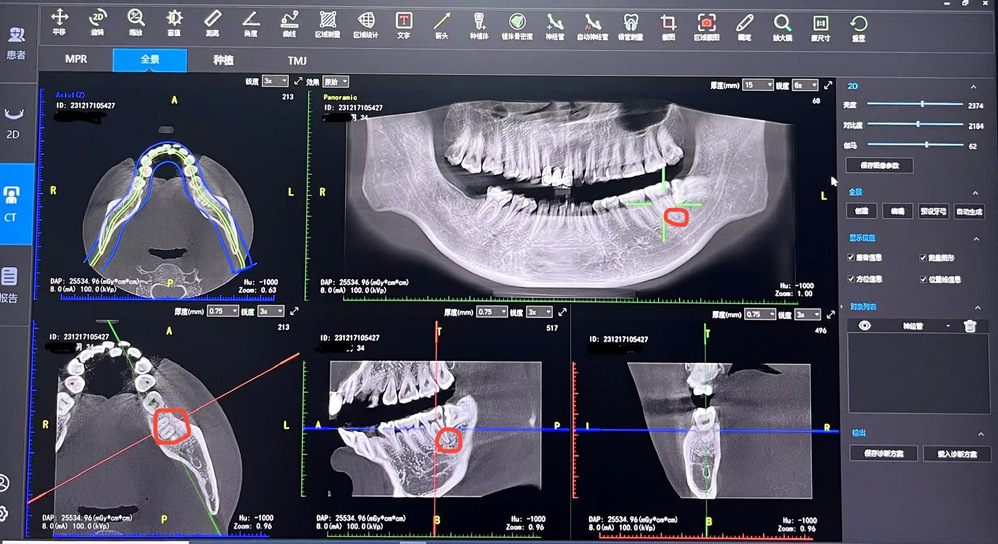Click the Original Size (原尺寸) icon
Viewport: 998px width, 544px height.
(x=820, y=27)
